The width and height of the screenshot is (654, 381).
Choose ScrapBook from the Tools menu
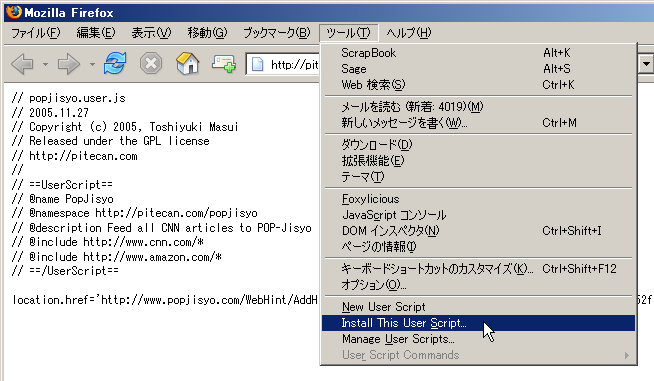point(478,53)
